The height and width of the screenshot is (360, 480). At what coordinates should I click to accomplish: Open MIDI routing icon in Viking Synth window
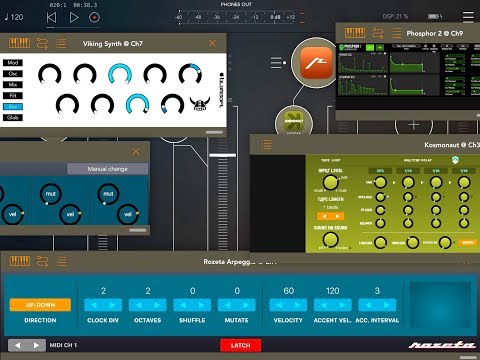(42, 43)
